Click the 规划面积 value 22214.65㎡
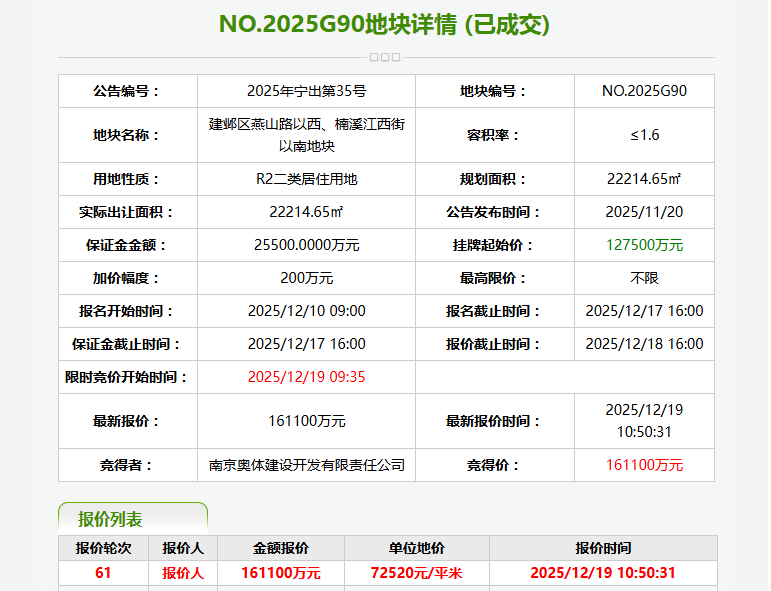Image resolution: width=771 pixels, height=591 pixels. [644, 179]
